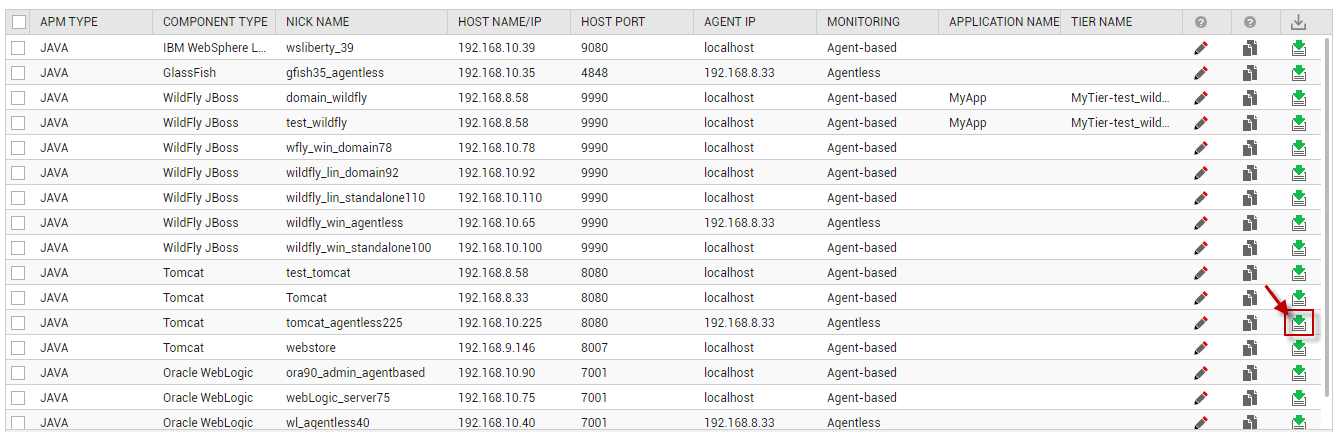The image size is (1338, 432).
Task: Click the MONITORING column header
Action: point(863,22)
